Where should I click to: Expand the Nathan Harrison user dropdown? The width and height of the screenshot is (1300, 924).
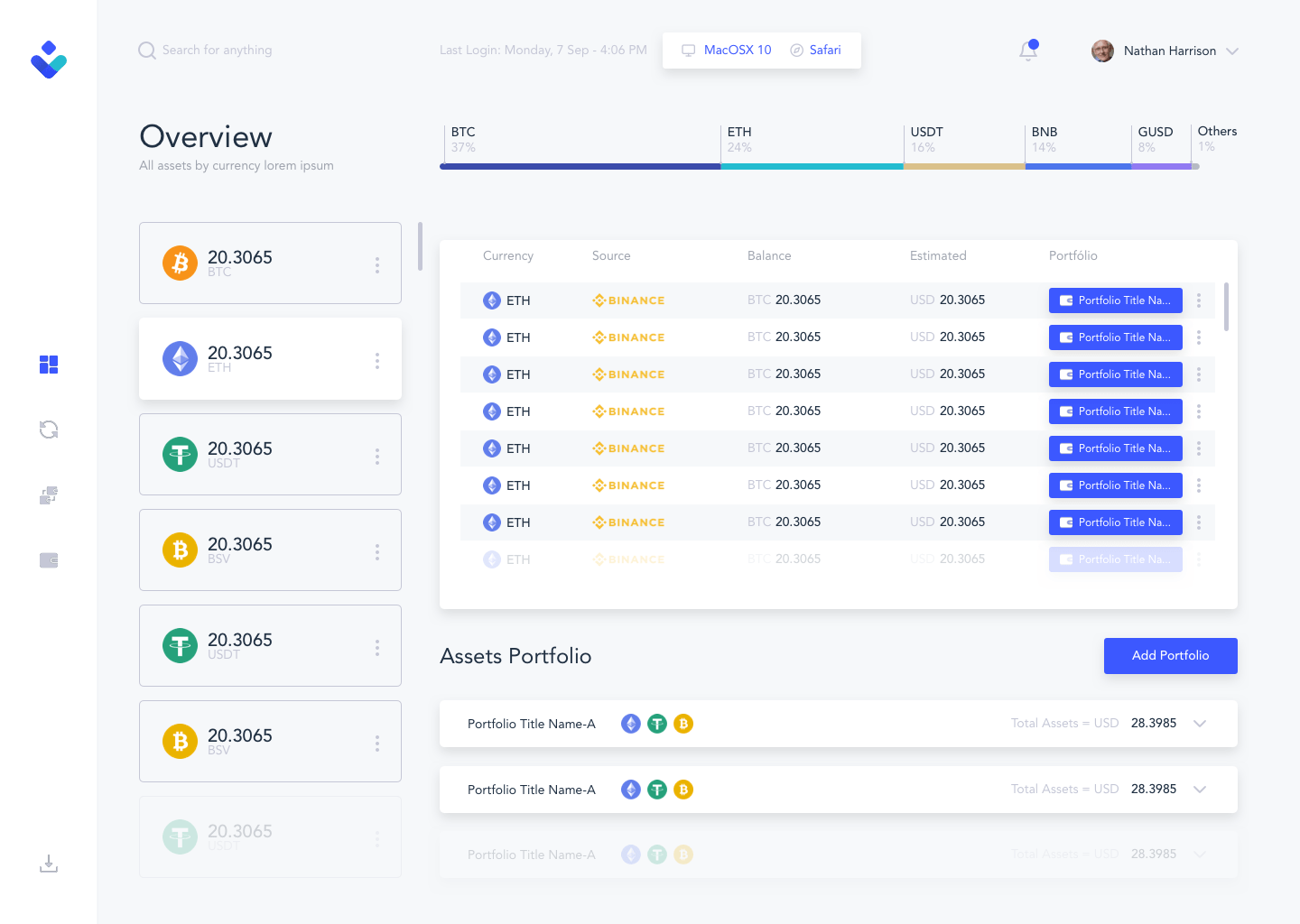[x=1232, y=51]
